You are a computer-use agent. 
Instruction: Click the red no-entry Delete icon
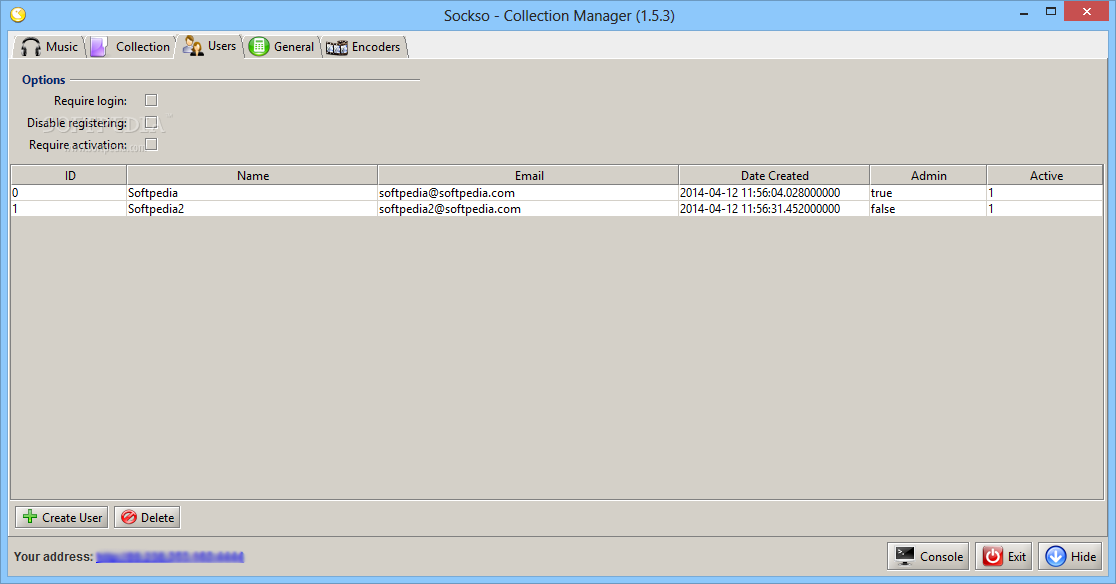[129, 517]
